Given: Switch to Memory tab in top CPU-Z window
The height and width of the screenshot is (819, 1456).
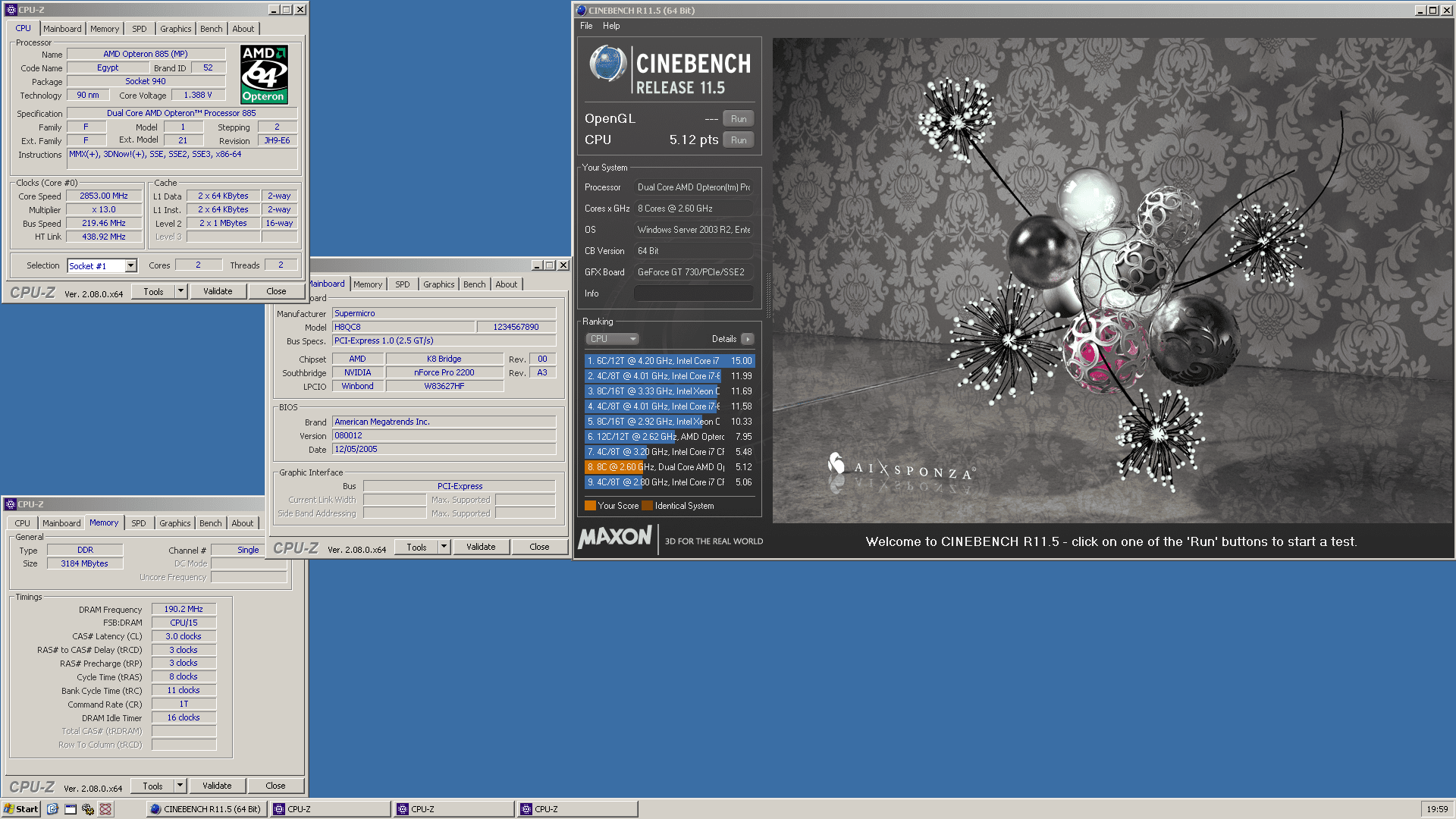Looking at the screenshot, I should click(x=105, y=29).
